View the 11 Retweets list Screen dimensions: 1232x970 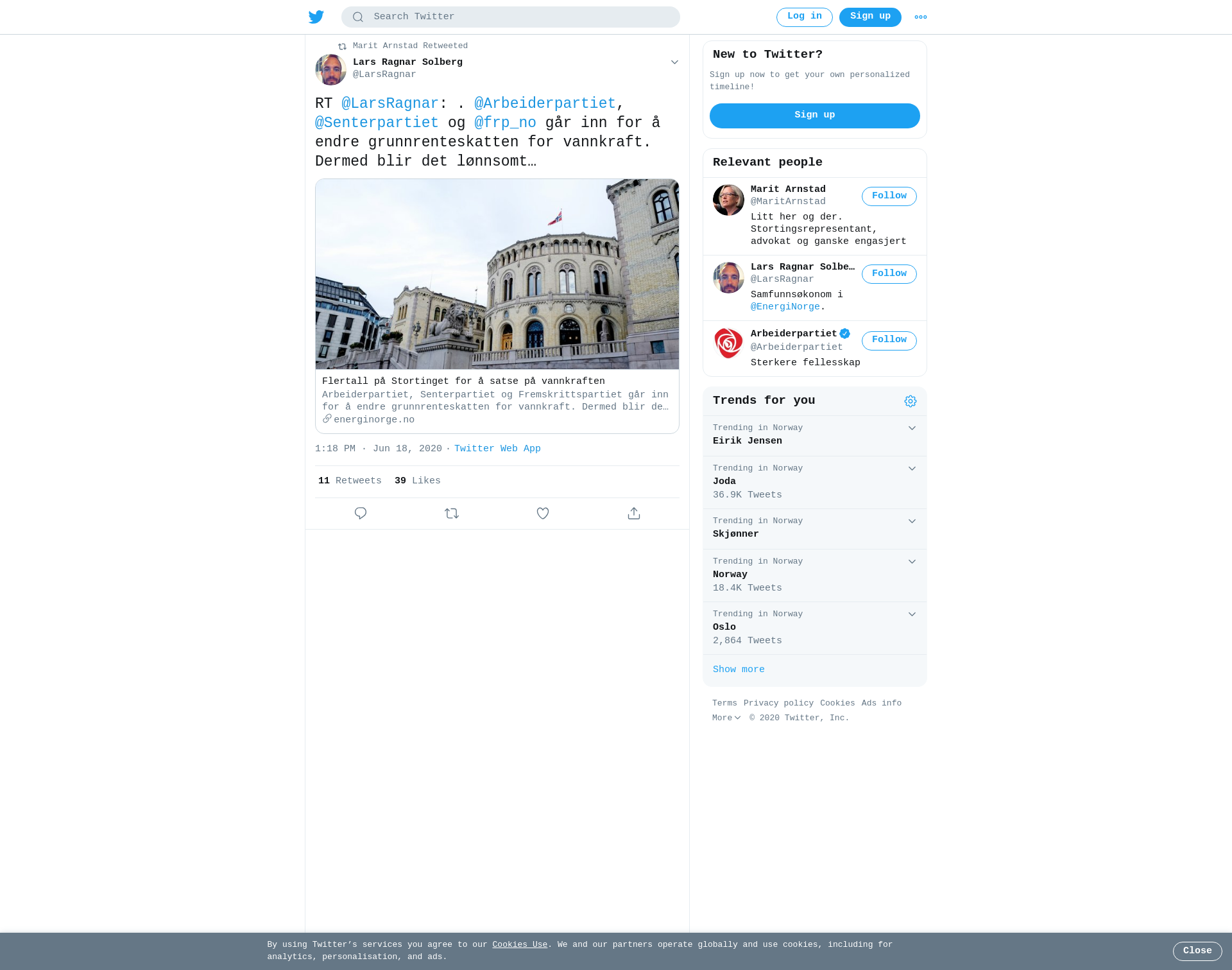(350, 481)
